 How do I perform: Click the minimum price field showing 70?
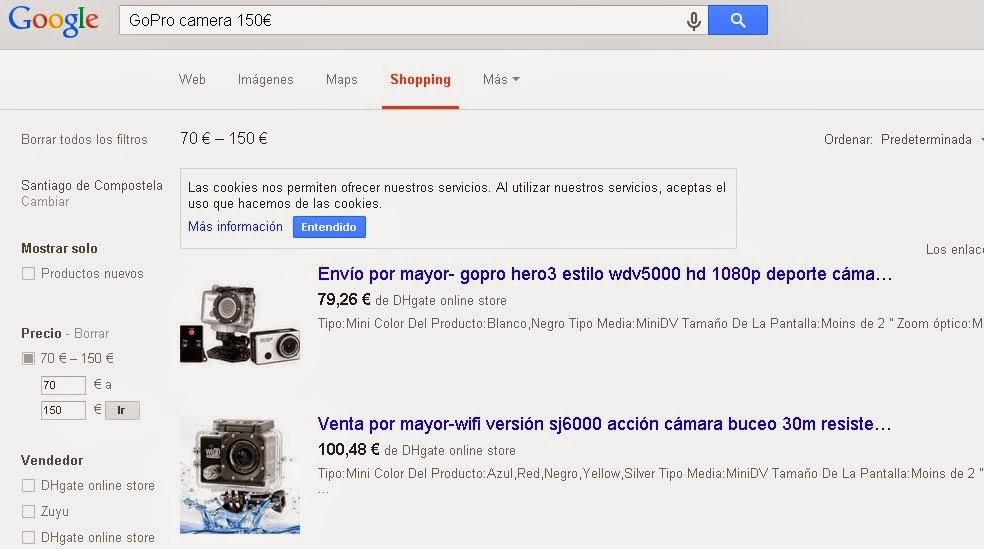point(63,385)
